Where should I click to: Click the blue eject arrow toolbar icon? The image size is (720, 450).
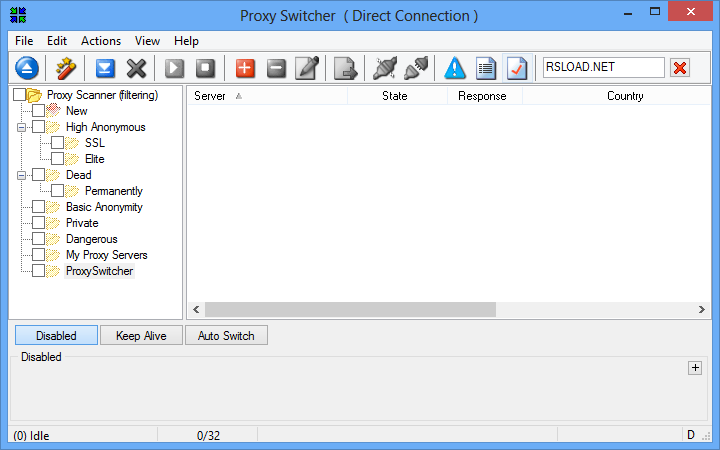[x=27, y=68]
